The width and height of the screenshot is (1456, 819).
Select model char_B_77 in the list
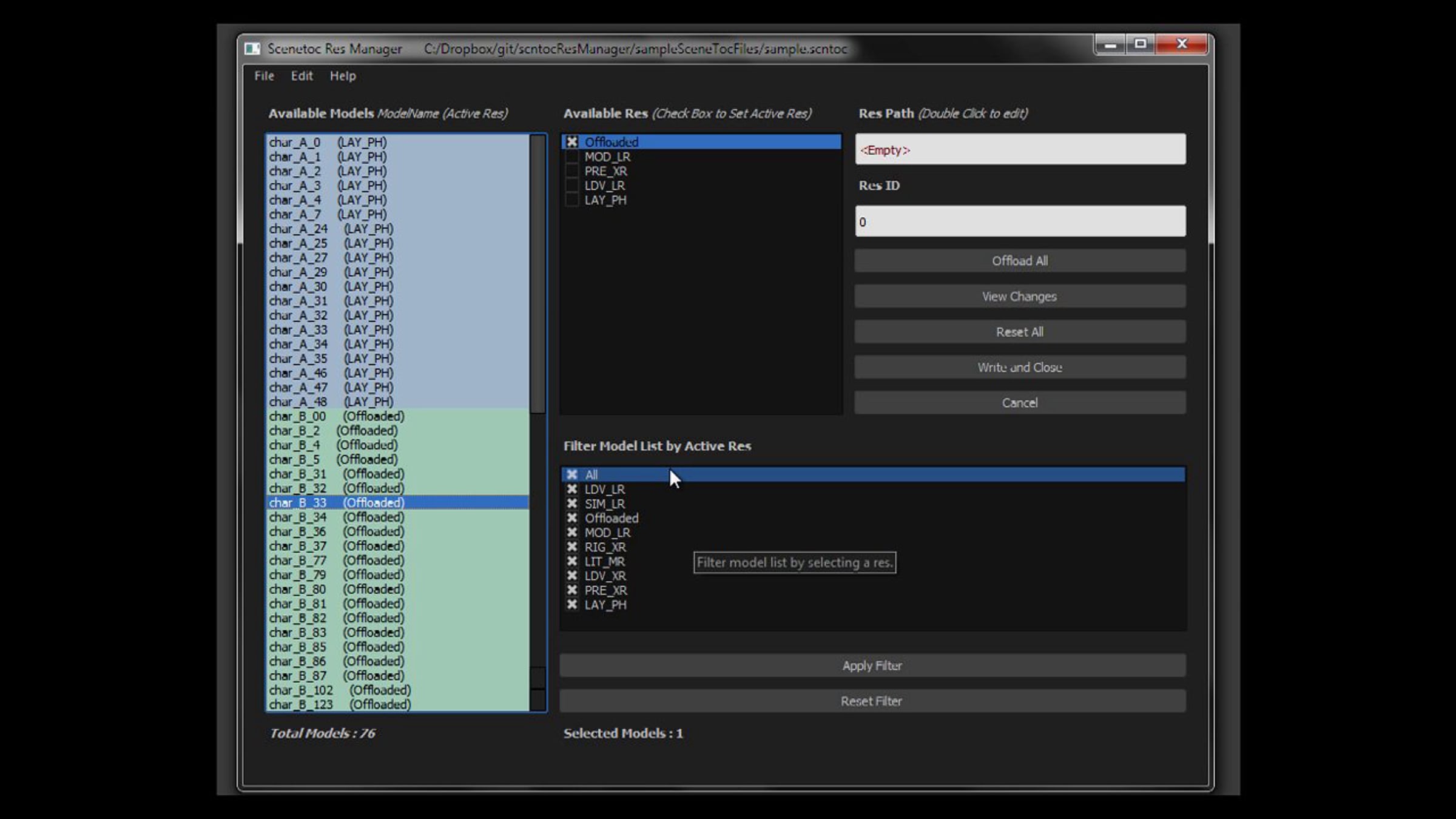point(397,561)
